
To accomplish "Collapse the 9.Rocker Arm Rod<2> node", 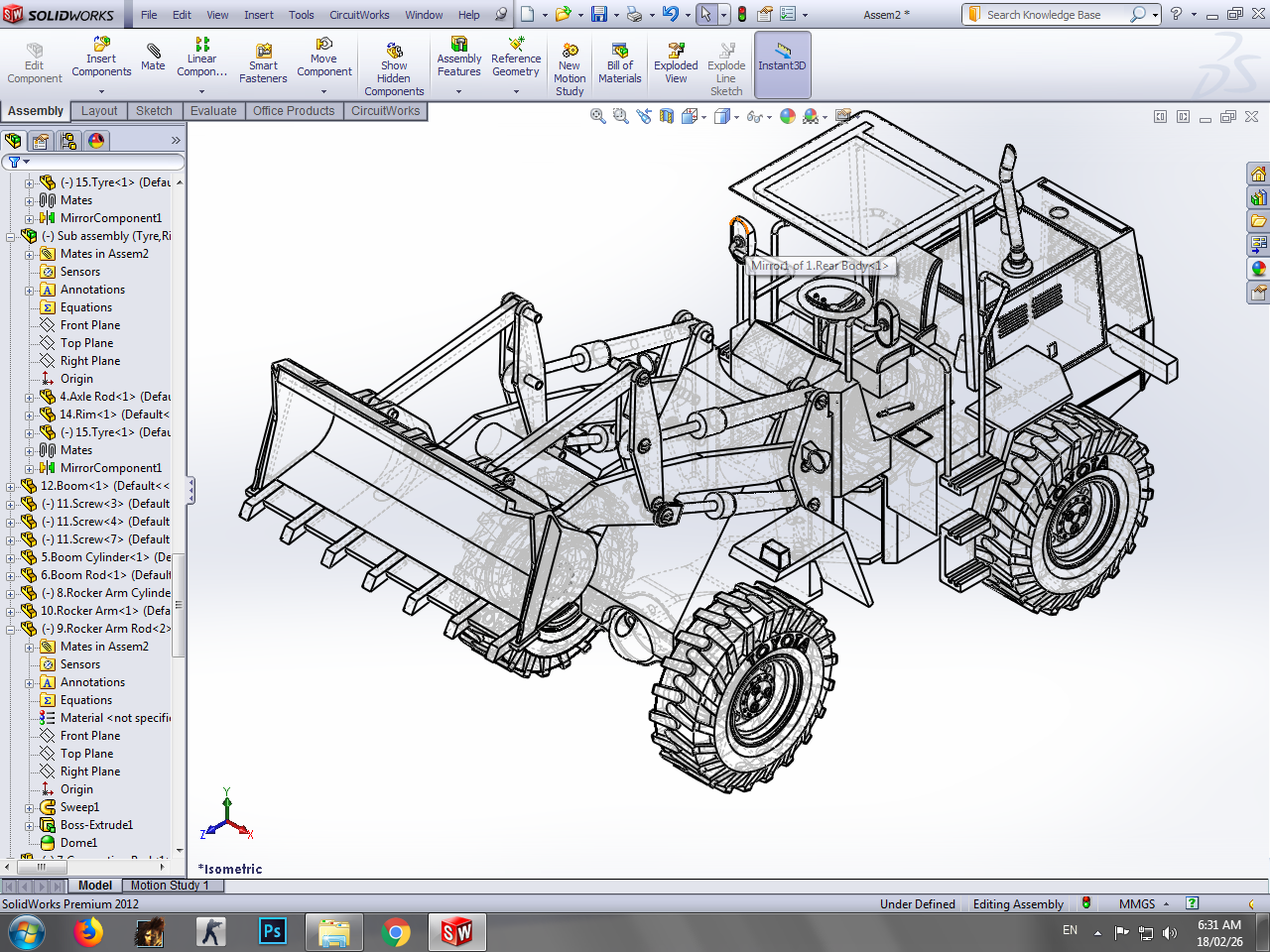I will pos(11,629).
